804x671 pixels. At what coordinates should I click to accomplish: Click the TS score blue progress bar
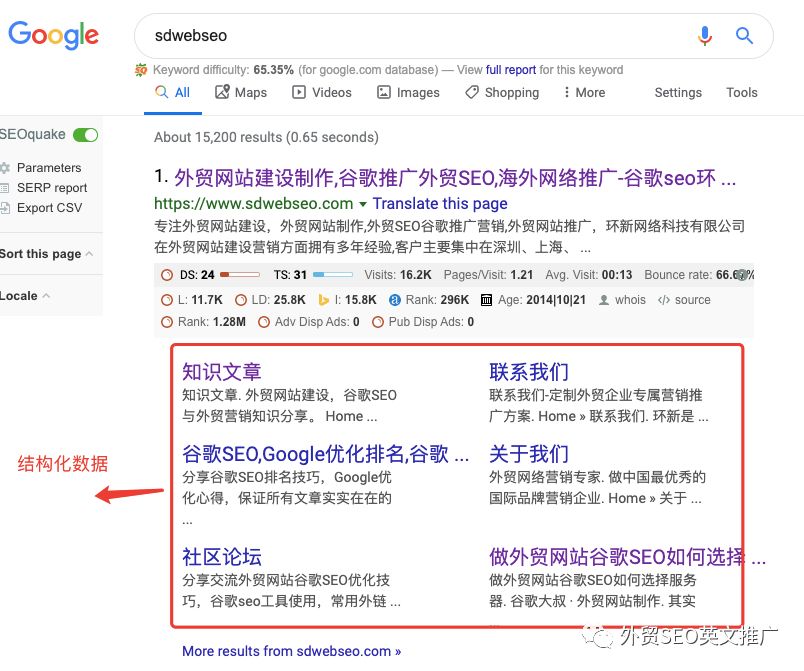pos(333,275)
